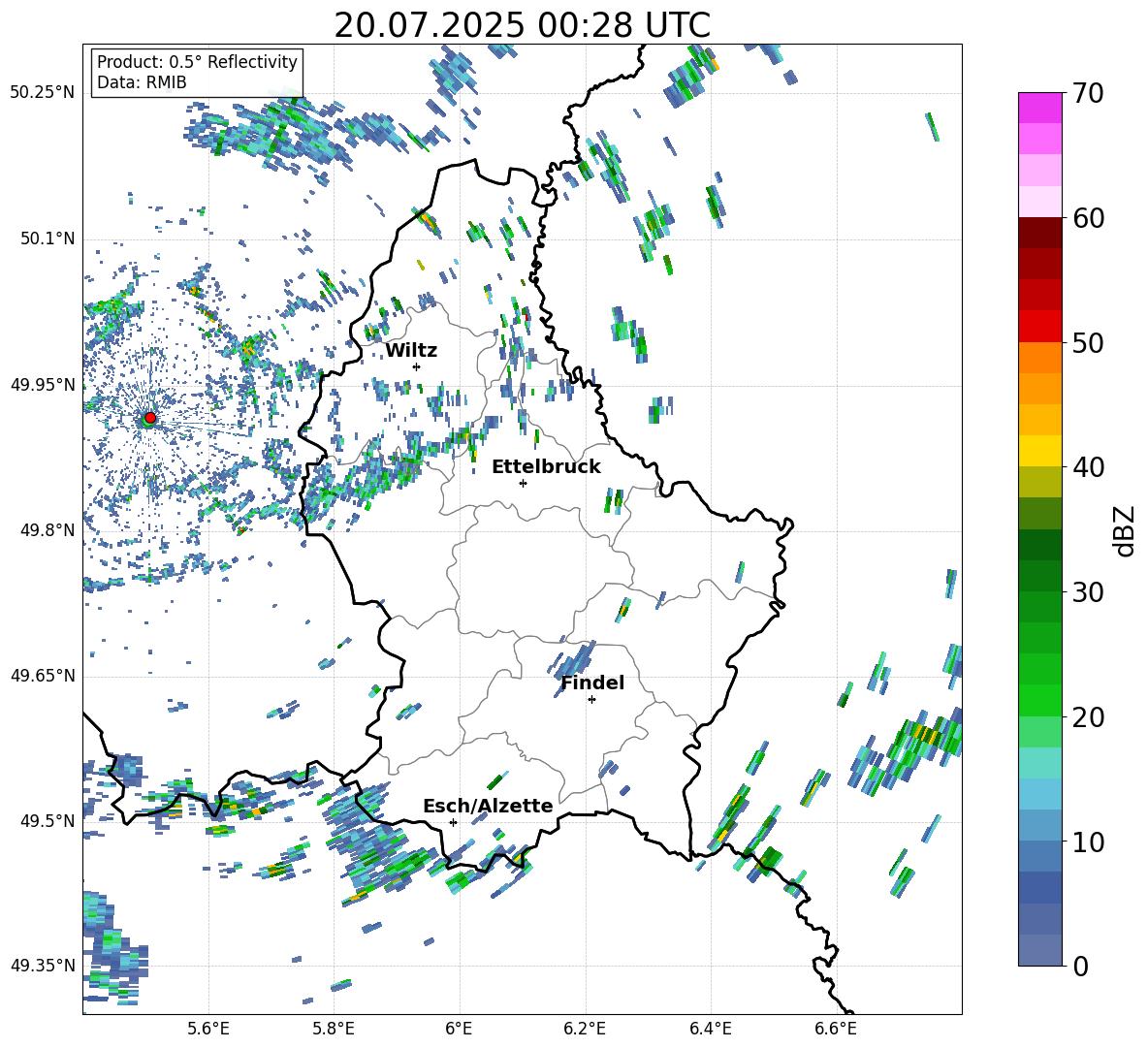Click the dark maroon colorbar swatch below 60
Viewport: 1148px width, 1048px height.
pos(1039,233)
